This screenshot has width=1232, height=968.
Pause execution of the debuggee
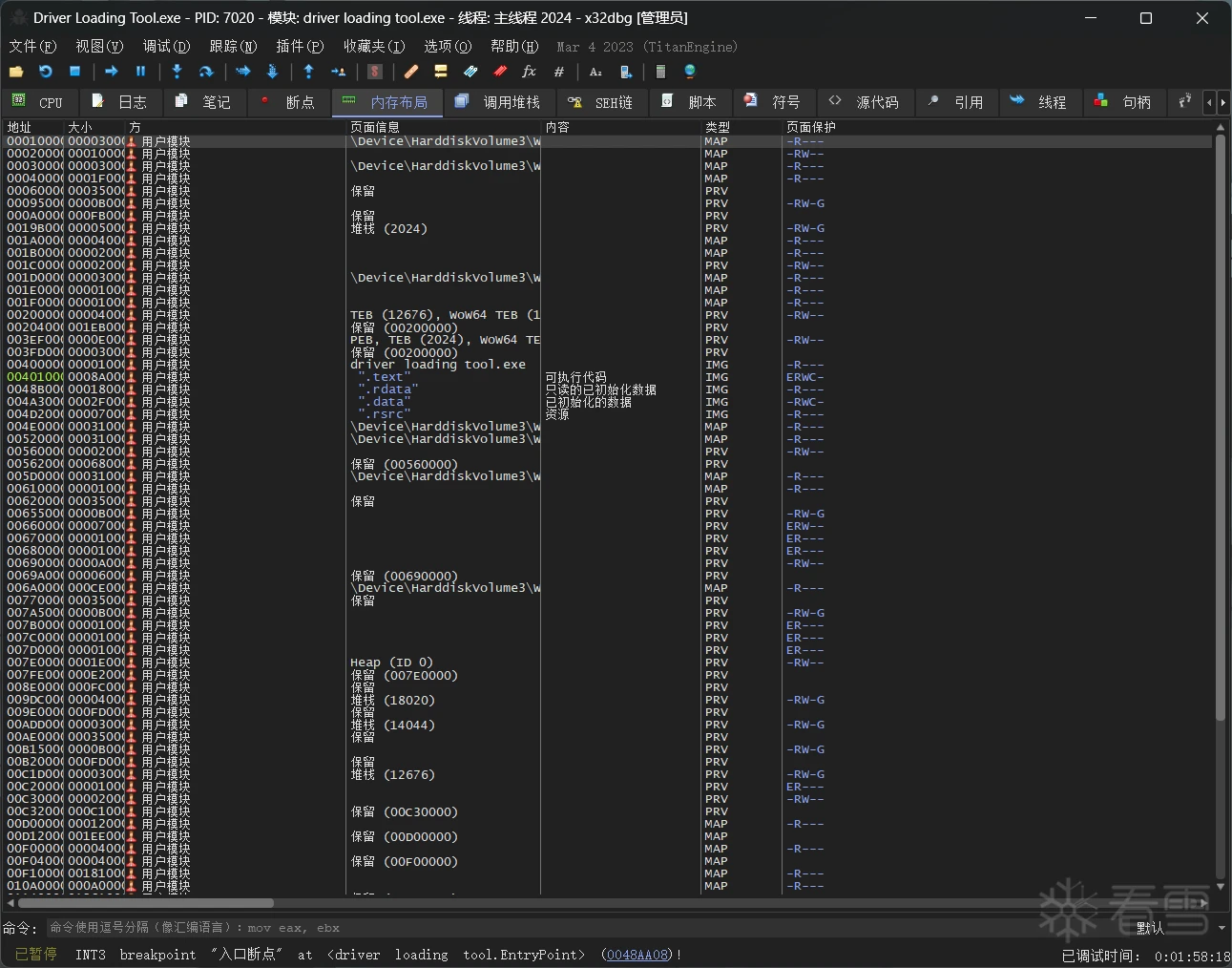(x=141, y=72)
